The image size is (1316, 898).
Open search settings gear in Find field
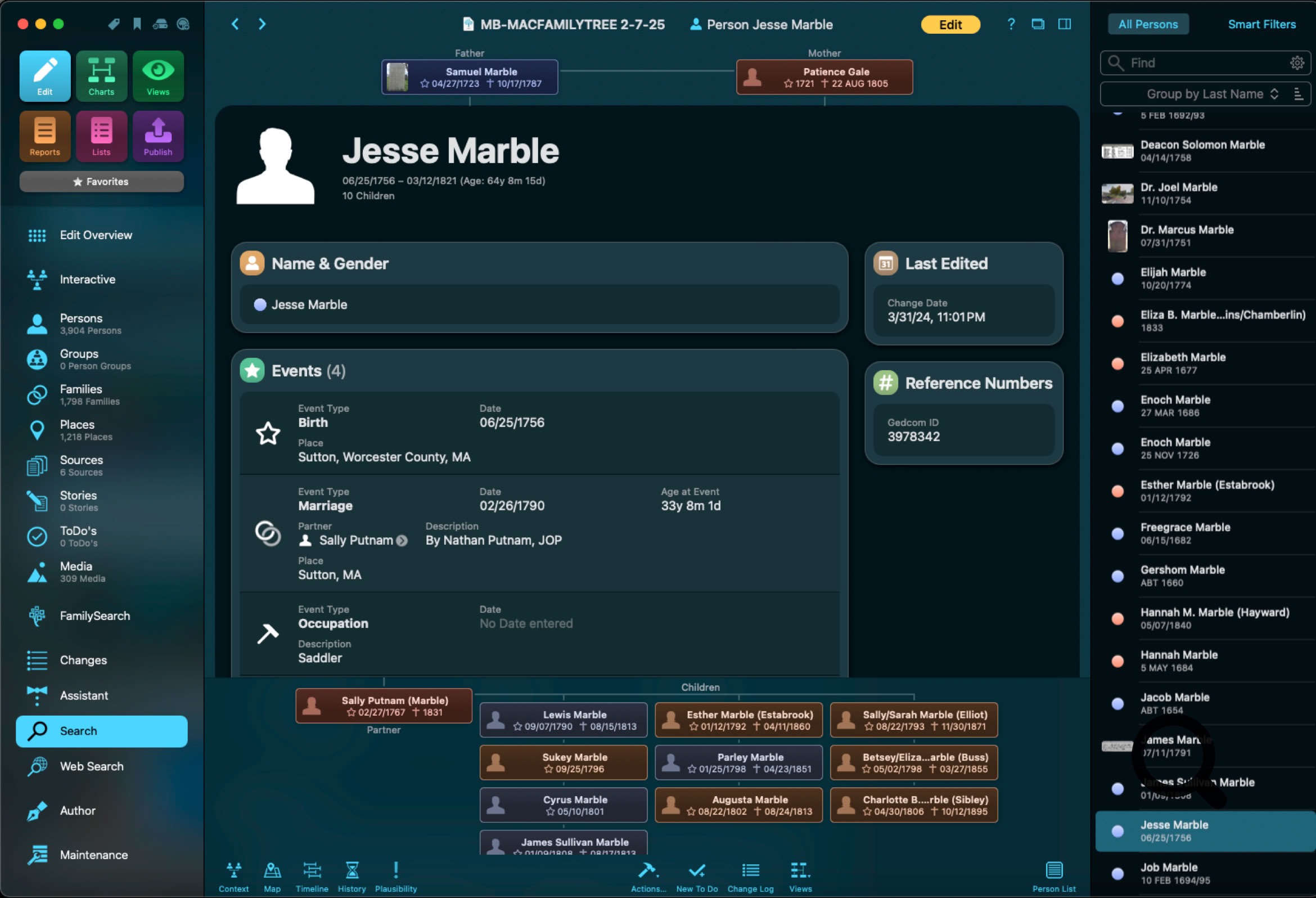(1297, 63)
